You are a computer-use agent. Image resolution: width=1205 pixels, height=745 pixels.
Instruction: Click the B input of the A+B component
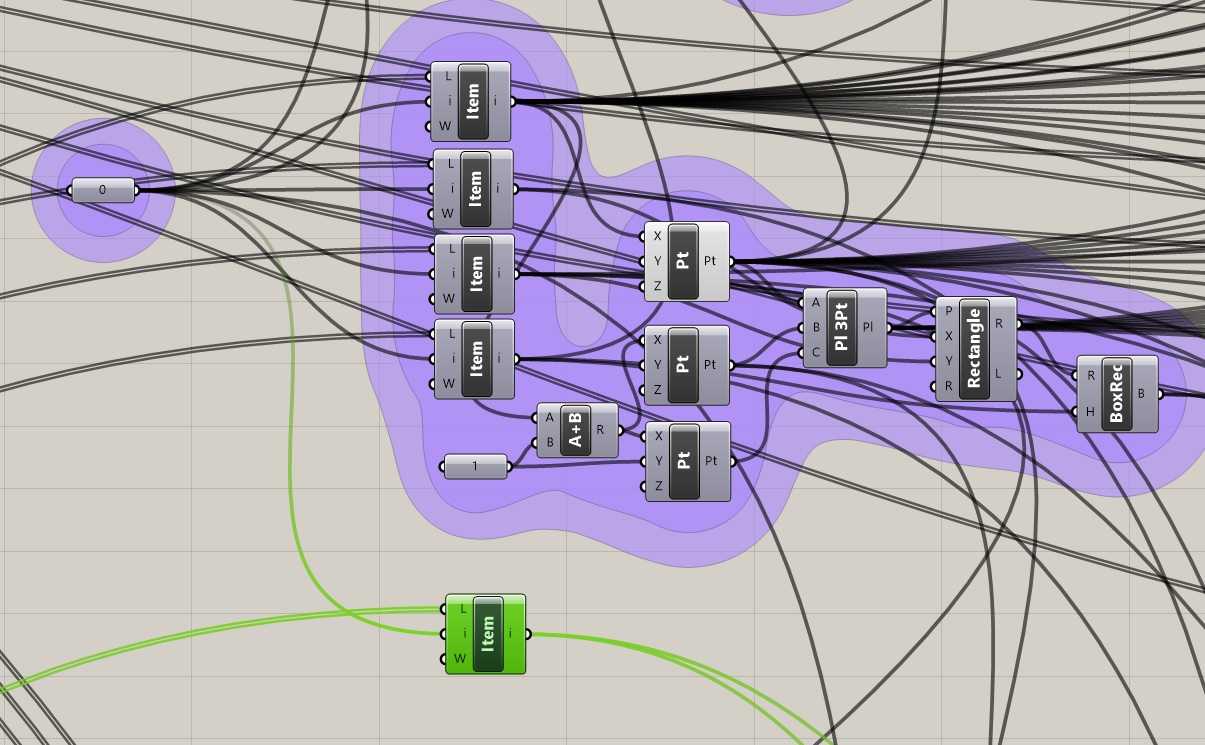(550, 443)
